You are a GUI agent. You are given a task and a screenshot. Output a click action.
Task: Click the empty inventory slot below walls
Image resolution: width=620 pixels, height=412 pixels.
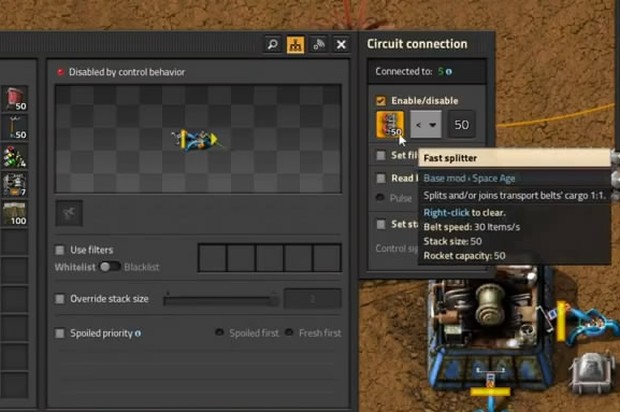15,243
